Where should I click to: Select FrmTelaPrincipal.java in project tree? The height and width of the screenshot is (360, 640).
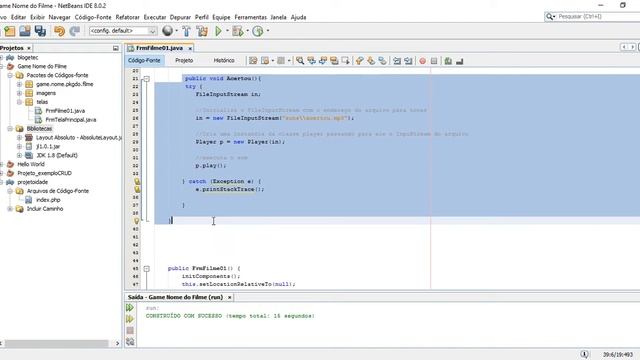pos(71,120)
